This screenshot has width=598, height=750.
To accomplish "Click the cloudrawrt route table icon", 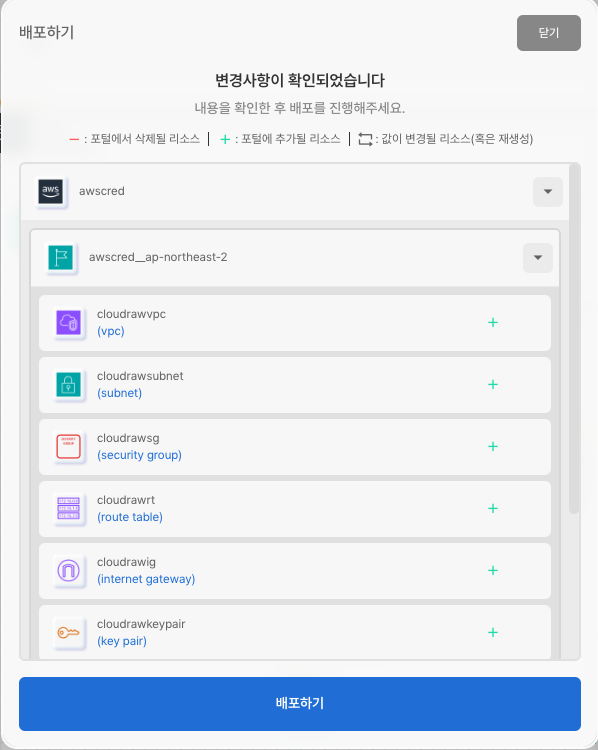I will (x=69, y=508).
